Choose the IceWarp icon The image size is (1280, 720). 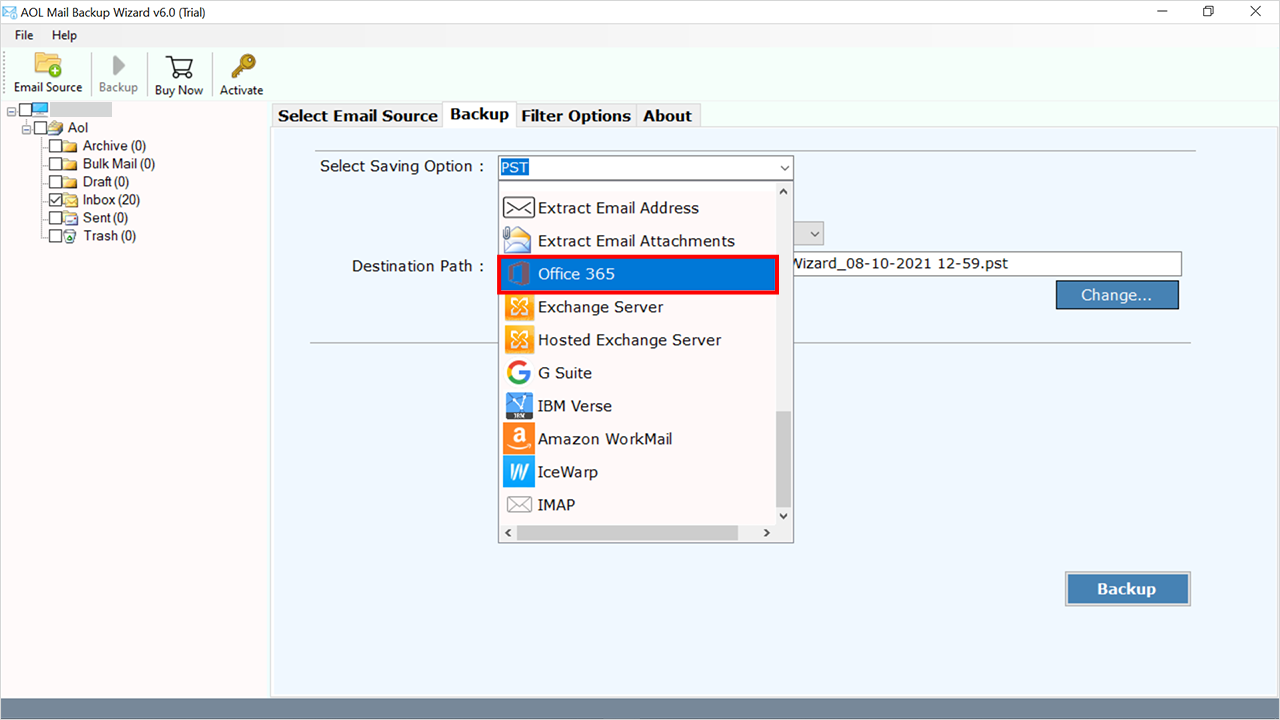(x=518, y=472)
